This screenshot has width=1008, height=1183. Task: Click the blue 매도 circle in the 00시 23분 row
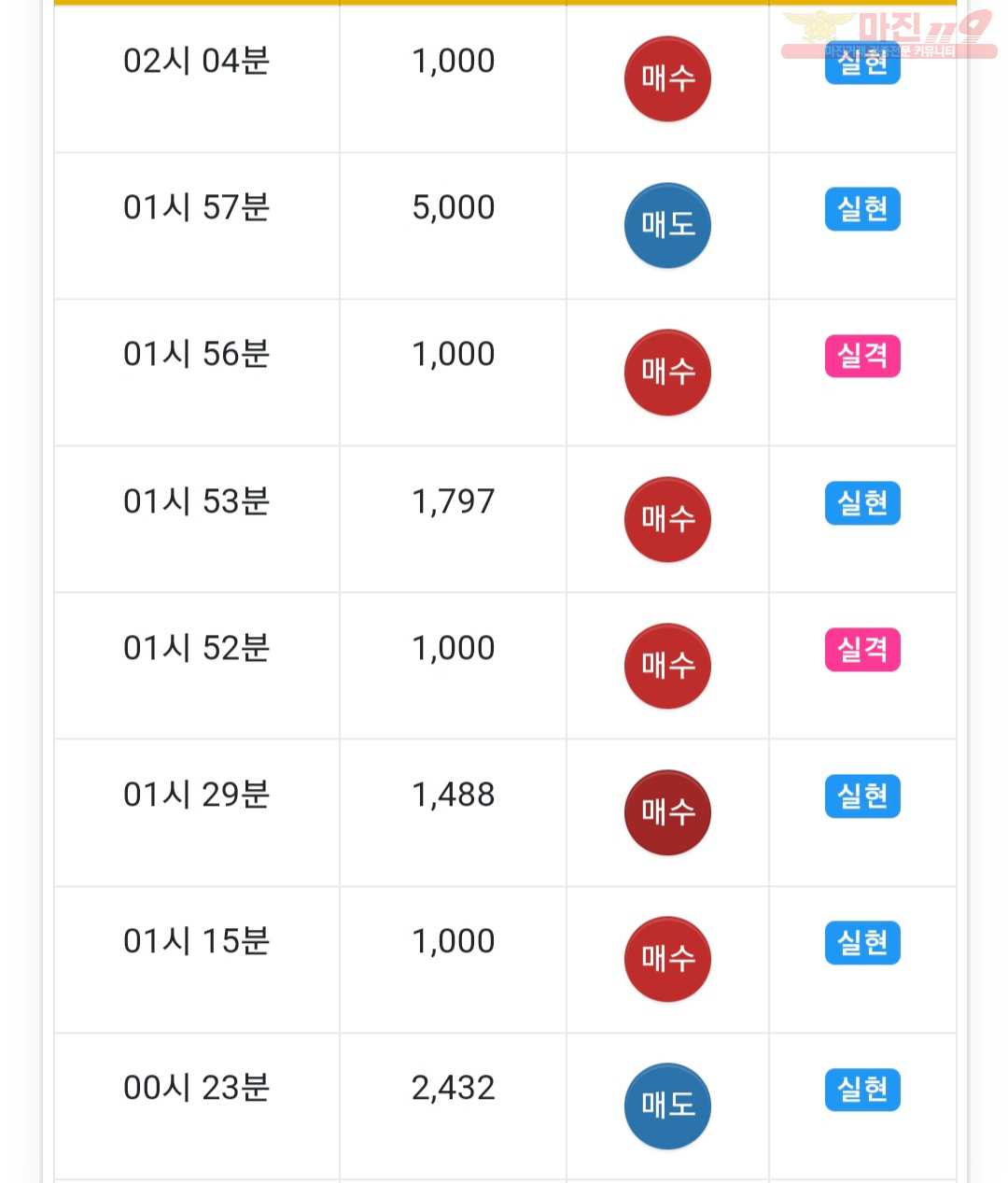(667, 1106)
